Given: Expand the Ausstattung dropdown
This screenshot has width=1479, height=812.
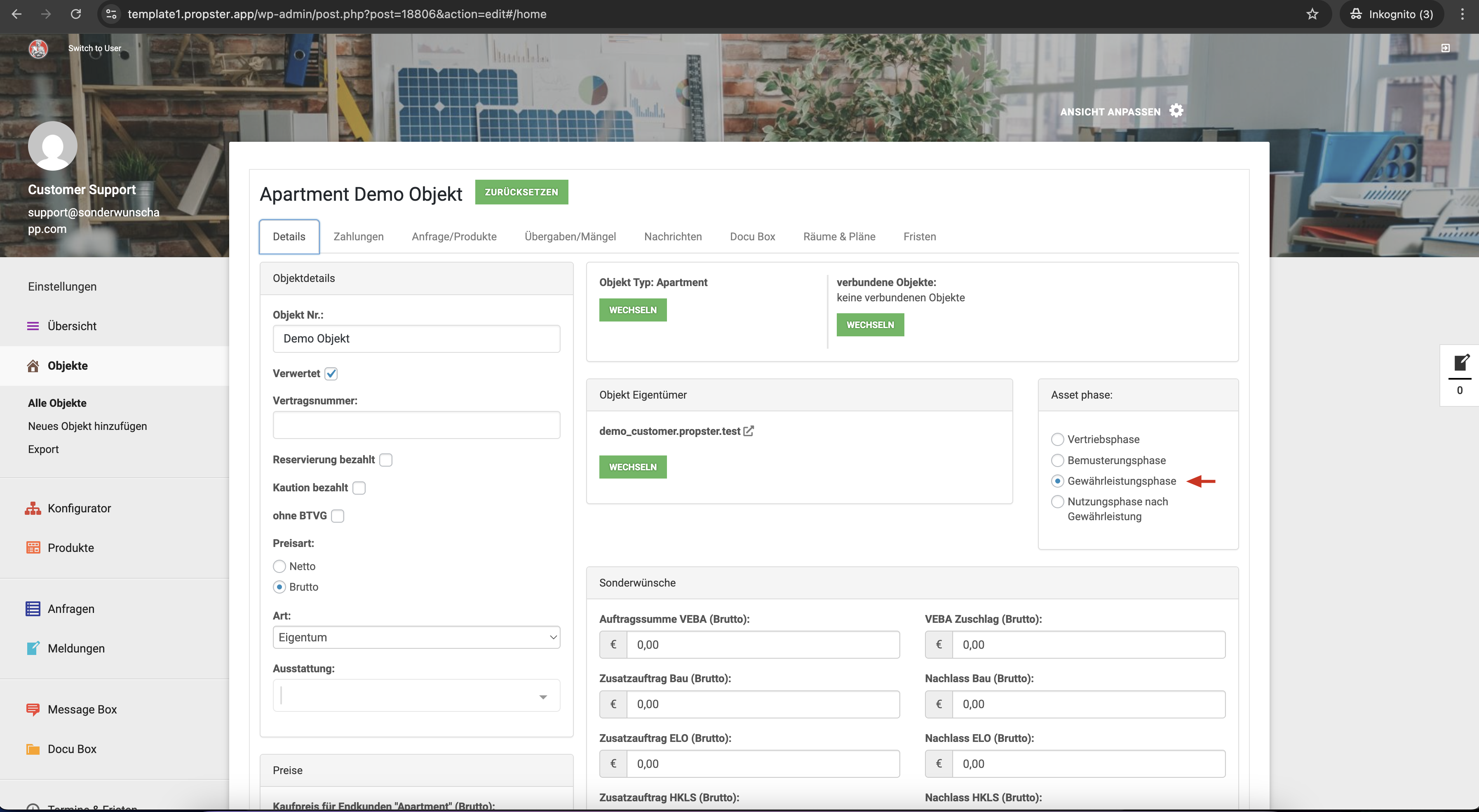Looking at the screenshot, I should (416, 696).
